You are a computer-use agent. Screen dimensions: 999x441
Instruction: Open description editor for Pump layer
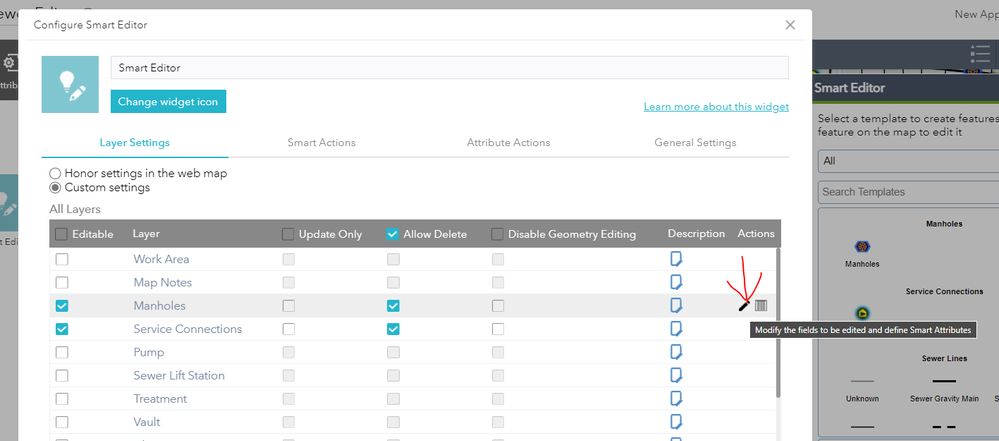676,352
